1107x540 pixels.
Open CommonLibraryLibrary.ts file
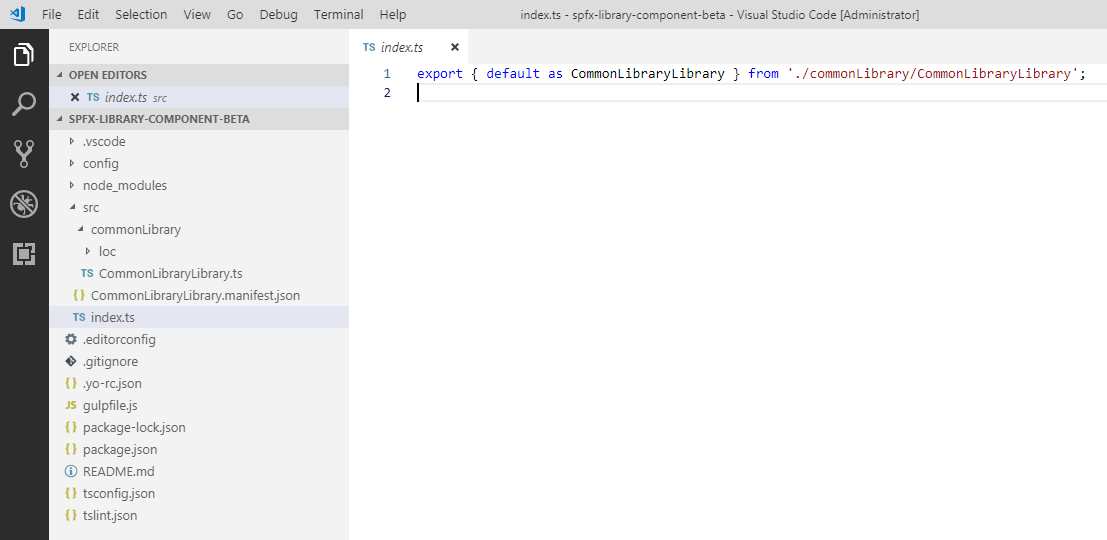[170, 273]
